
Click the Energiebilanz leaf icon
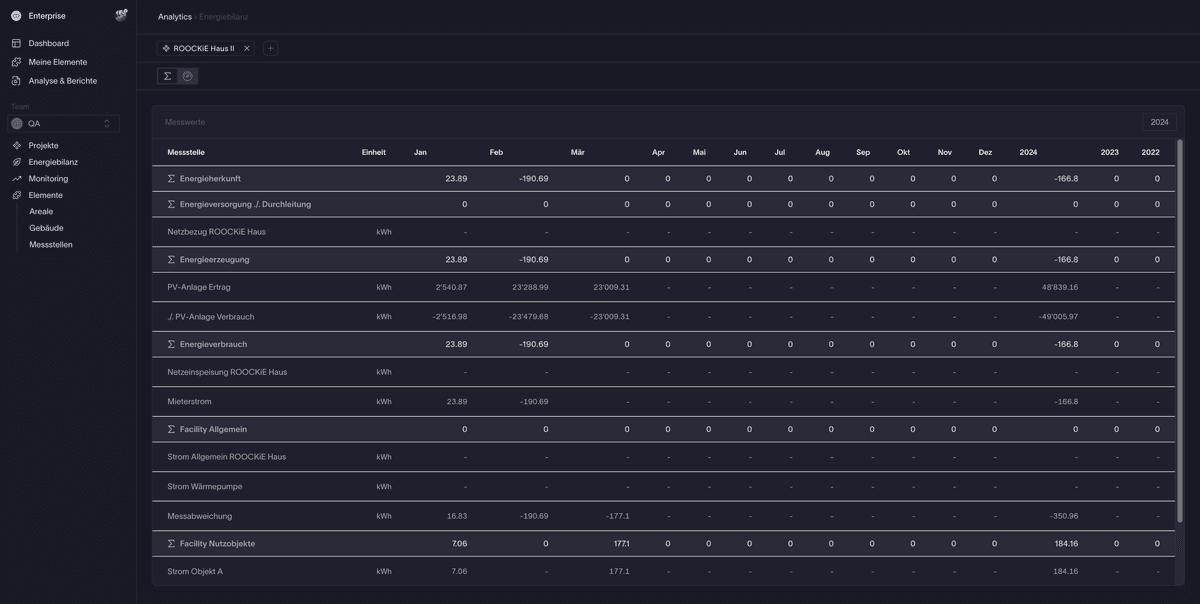(x=16, y=162)
